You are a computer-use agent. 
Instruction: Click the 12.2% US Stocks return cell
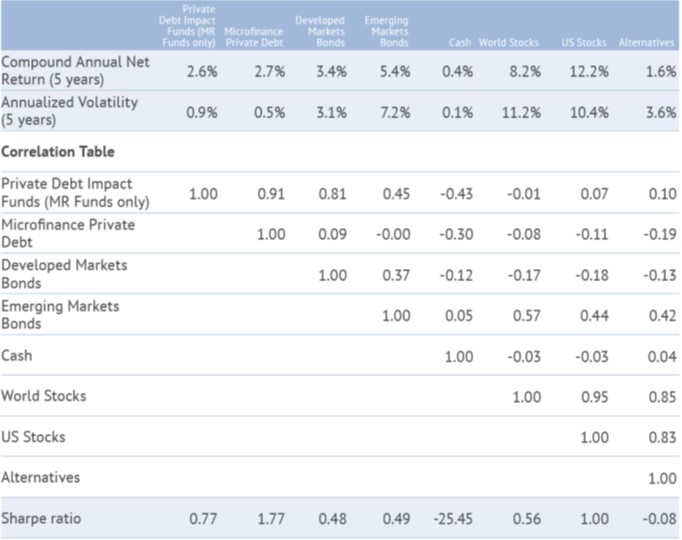(x=588, y=71)
